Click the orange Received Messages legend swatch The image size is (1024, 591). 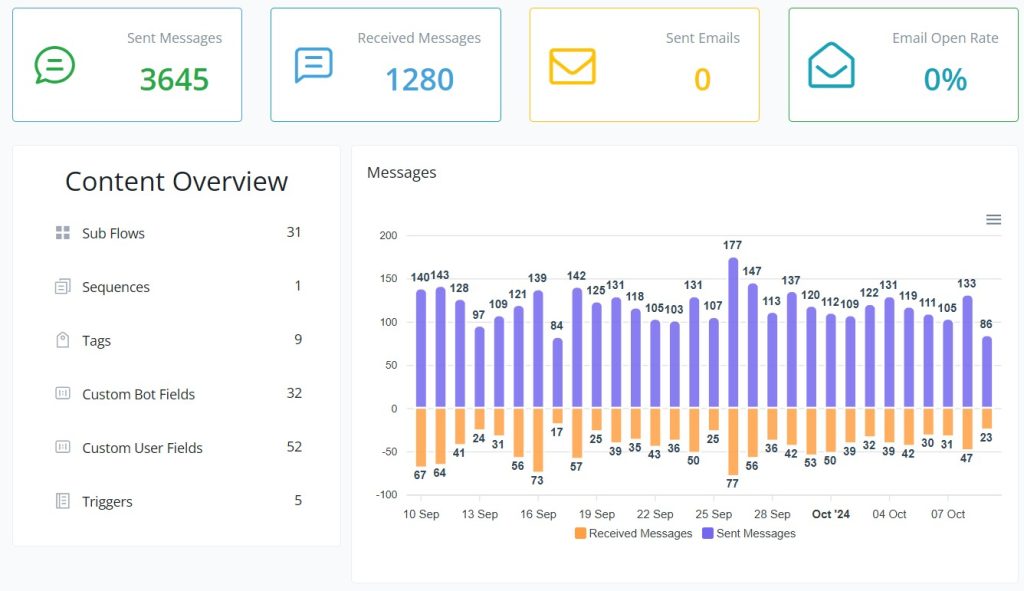pyautogui.click(x=581, y=534)
